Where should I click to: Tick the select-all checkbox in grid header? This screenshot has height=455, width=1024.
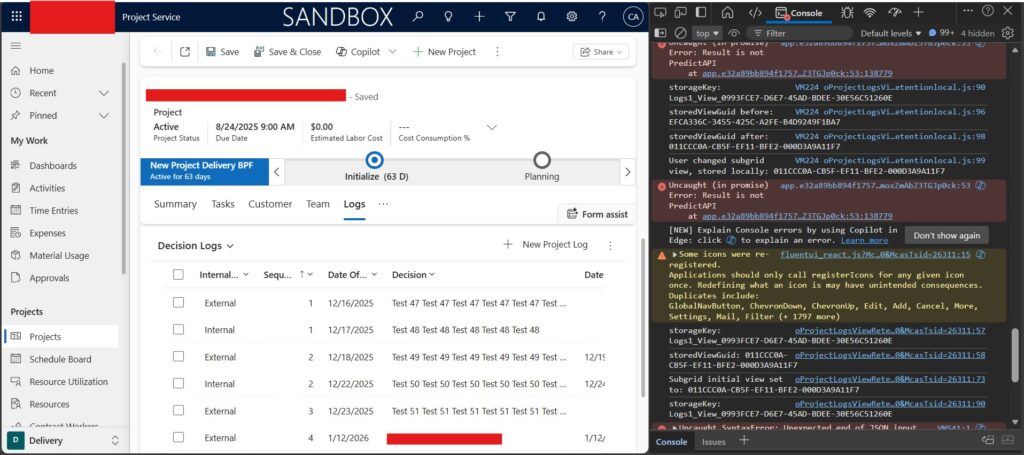pyautogui.click(x=178, y=275)
